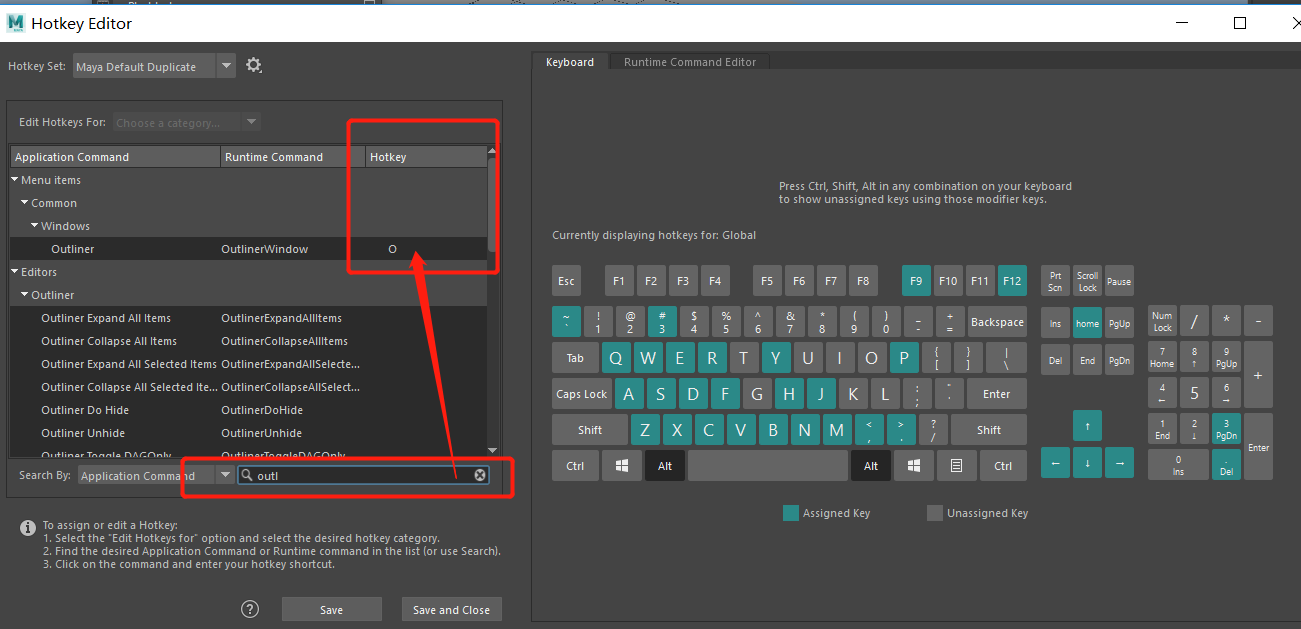Click the help question mark icon
This screenshot has width=1301, height=629.
pyautogui.click(x=250, y=609)
